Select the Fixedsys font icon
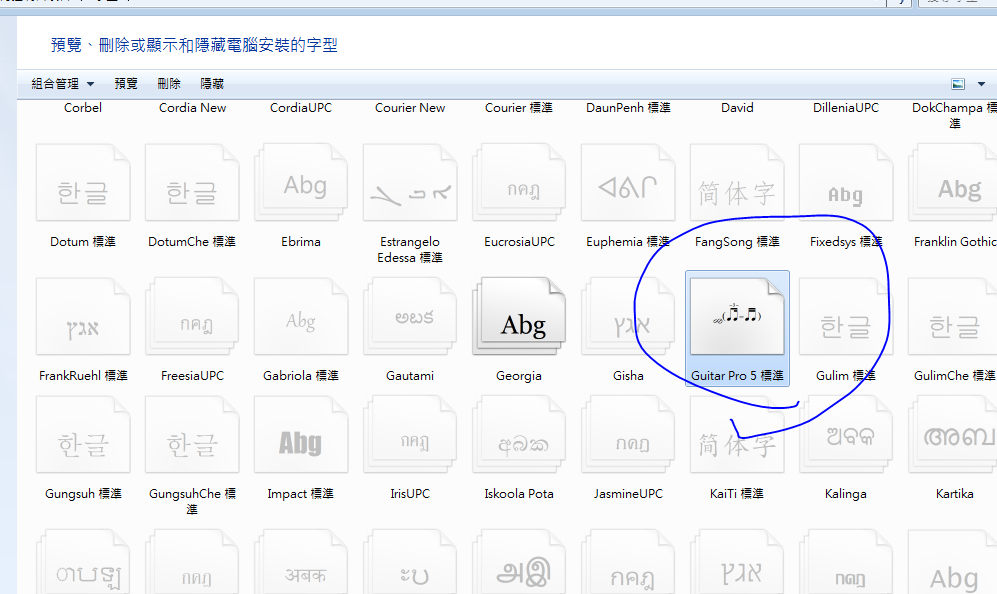997x594 pixels. pos(846,183)
